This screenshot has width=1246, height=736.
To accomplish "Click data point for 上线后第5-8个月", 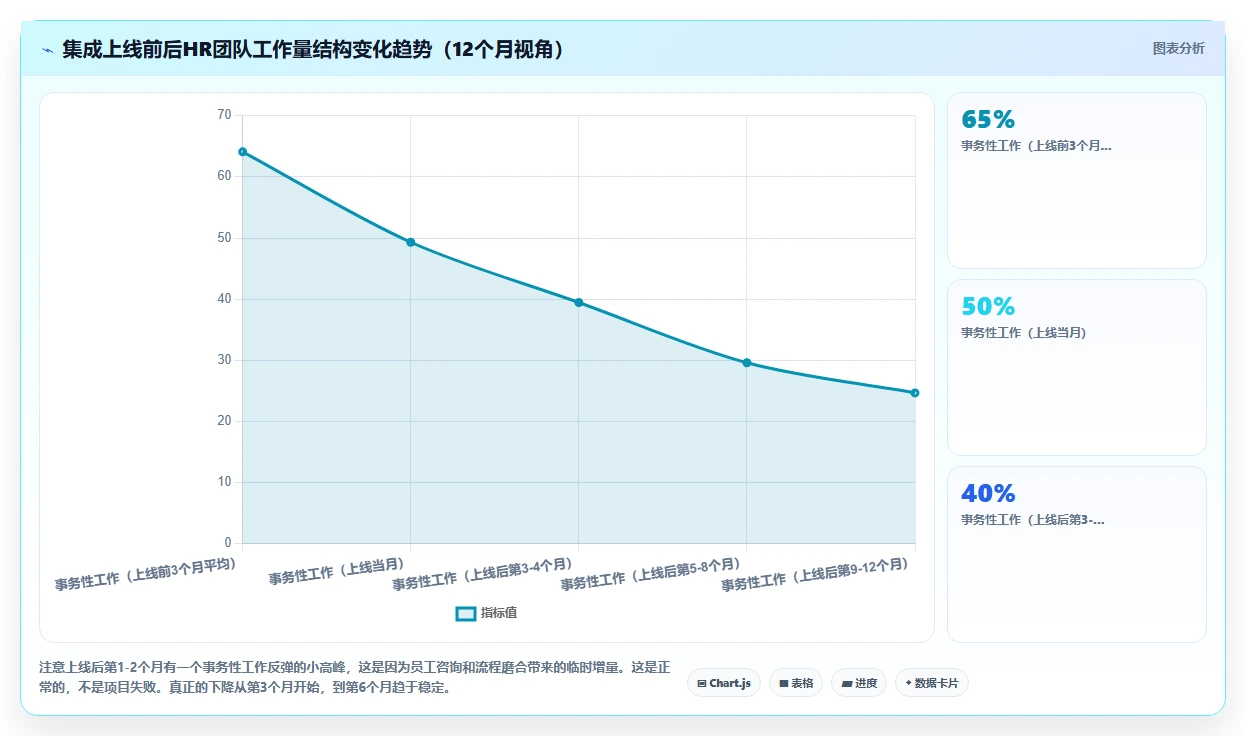I will 747,363.
